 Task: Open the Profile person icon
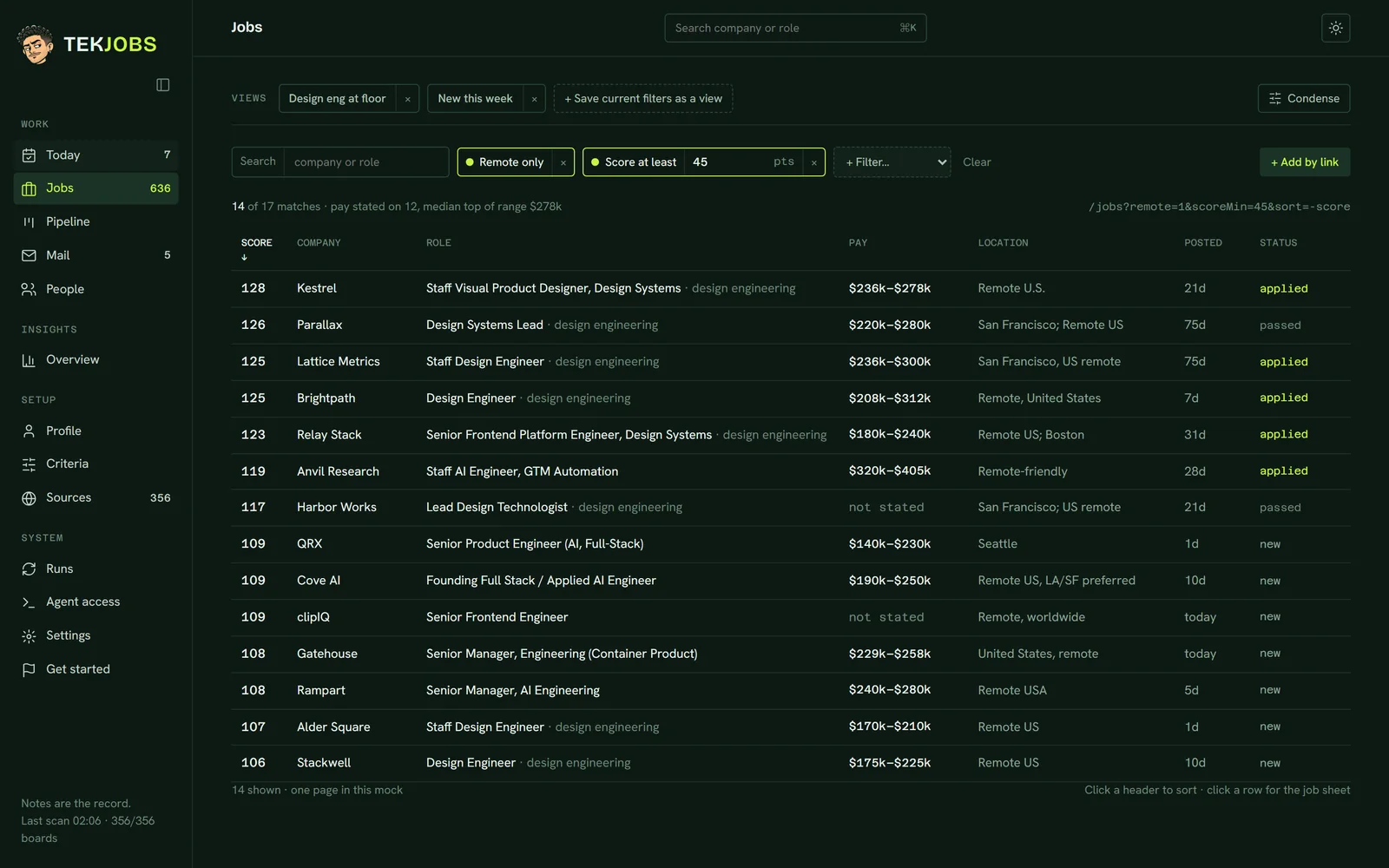click(29, 431)
